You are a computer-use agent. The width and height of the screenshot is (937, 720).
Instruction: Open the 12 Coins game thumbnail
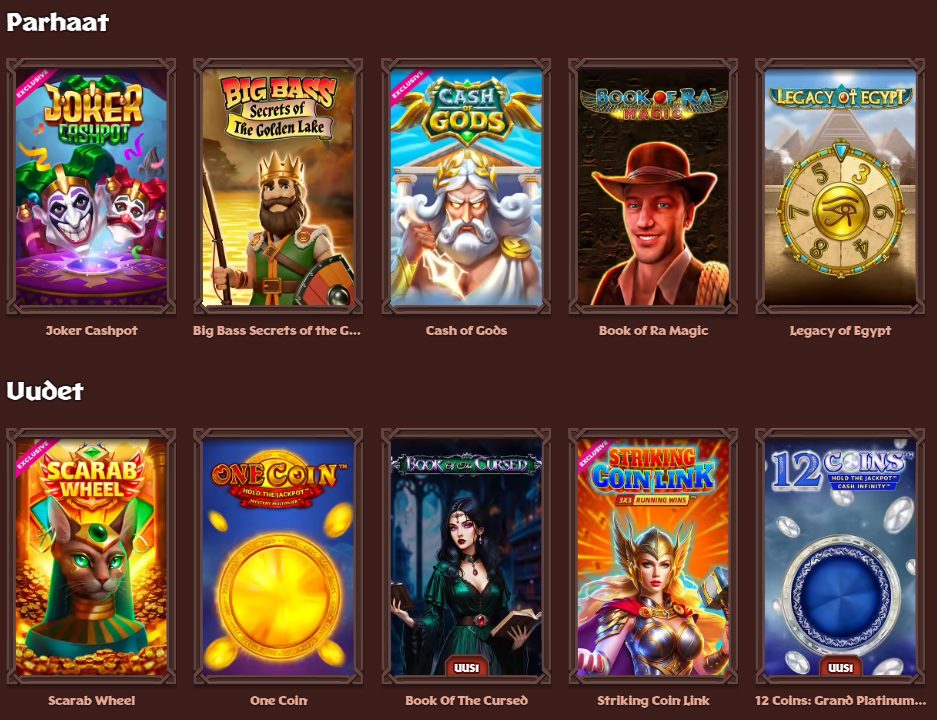(840, 557)
